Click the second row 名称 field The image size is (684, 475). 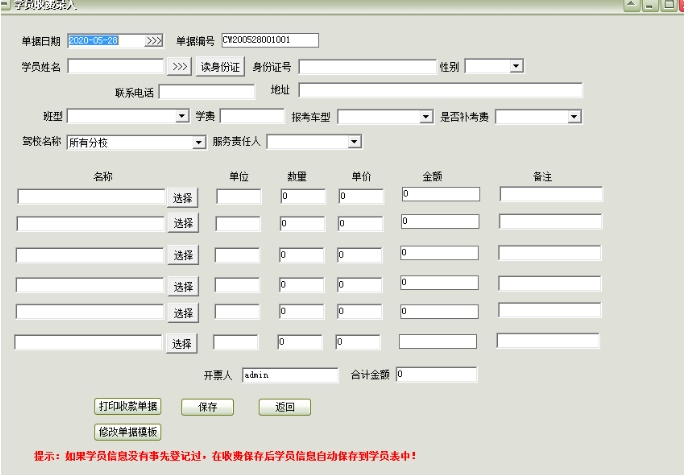(91, 224)
